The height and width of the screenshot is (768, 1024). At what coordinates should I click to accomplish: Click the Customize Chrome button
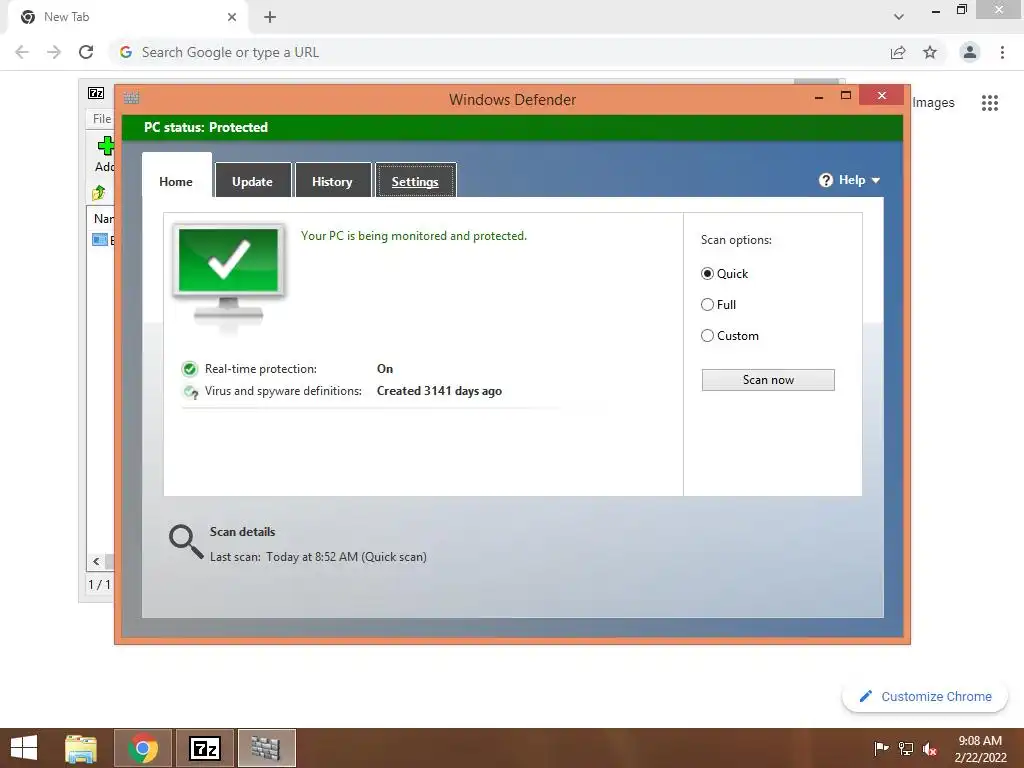tap(925, 696)
